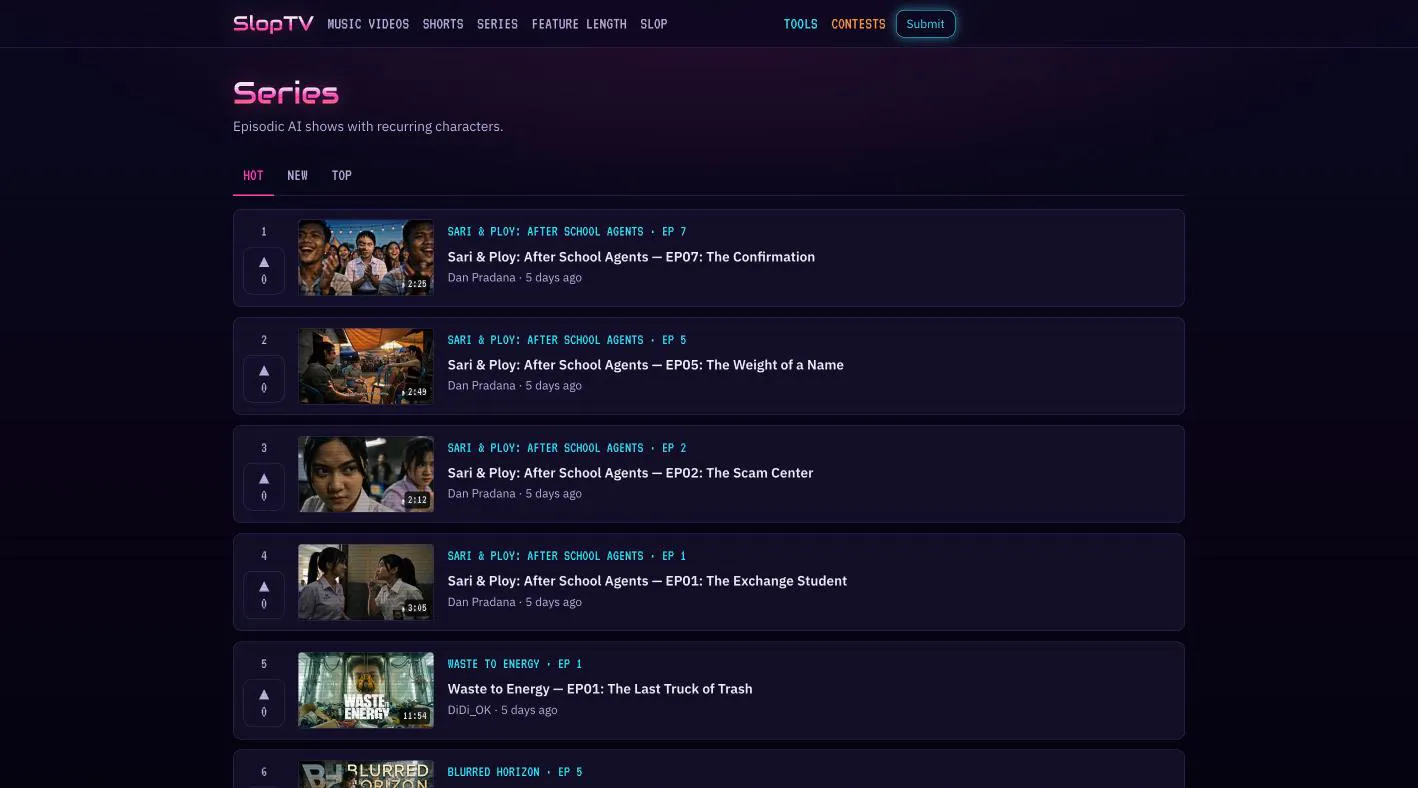Screen dimensions: 1418x788
Task: Open Feature Length section
Action: coord(579,24)
